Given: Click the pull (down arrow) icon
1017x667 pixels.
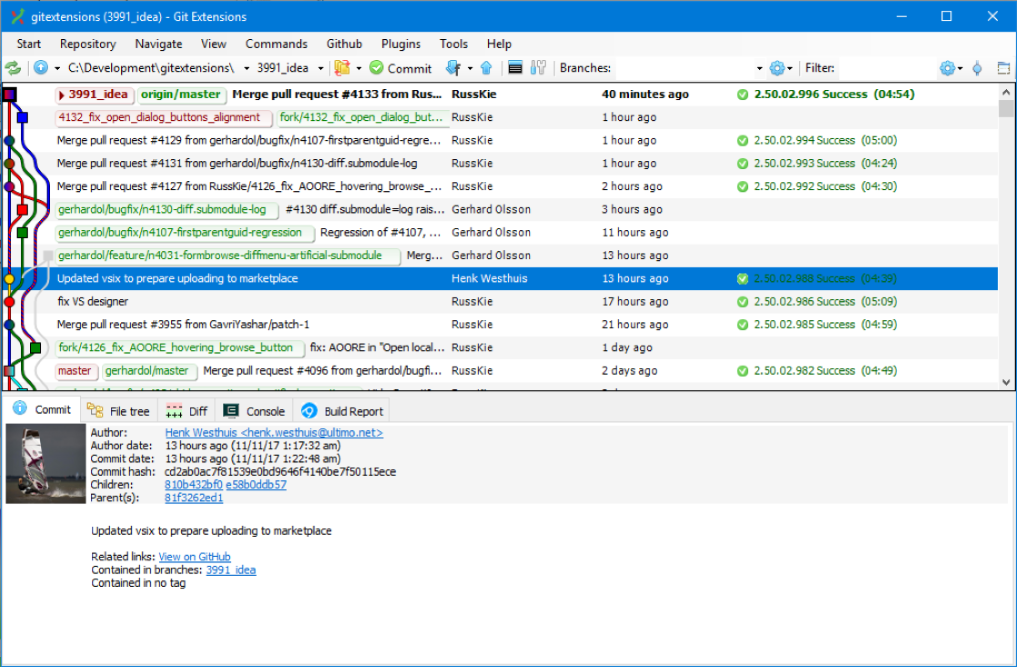Looking at the screenshot, I should click(453, 68).
